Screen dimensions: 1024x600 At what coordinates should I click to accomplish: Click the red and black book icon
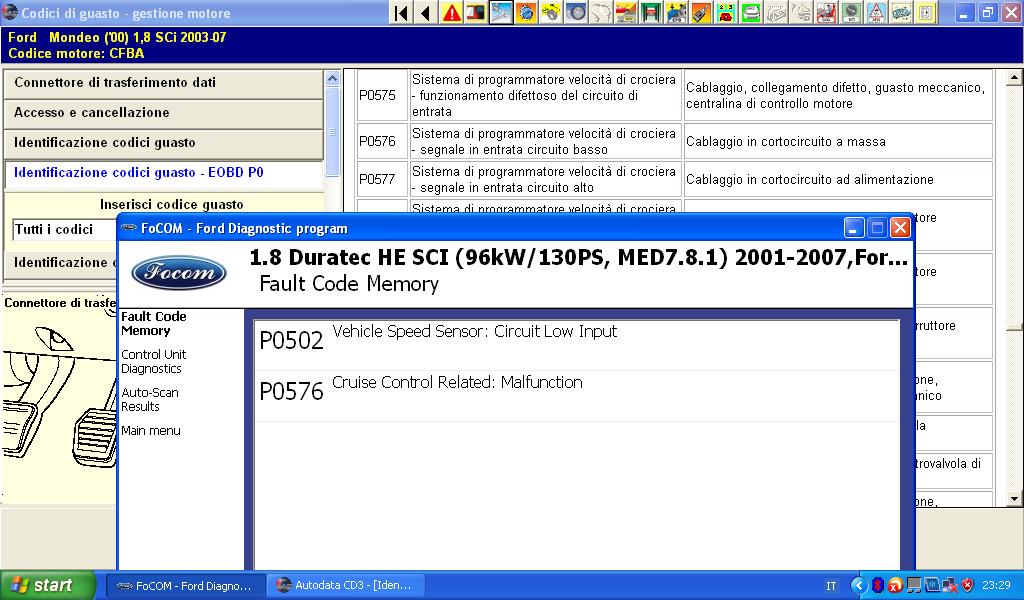coord(476,12)
